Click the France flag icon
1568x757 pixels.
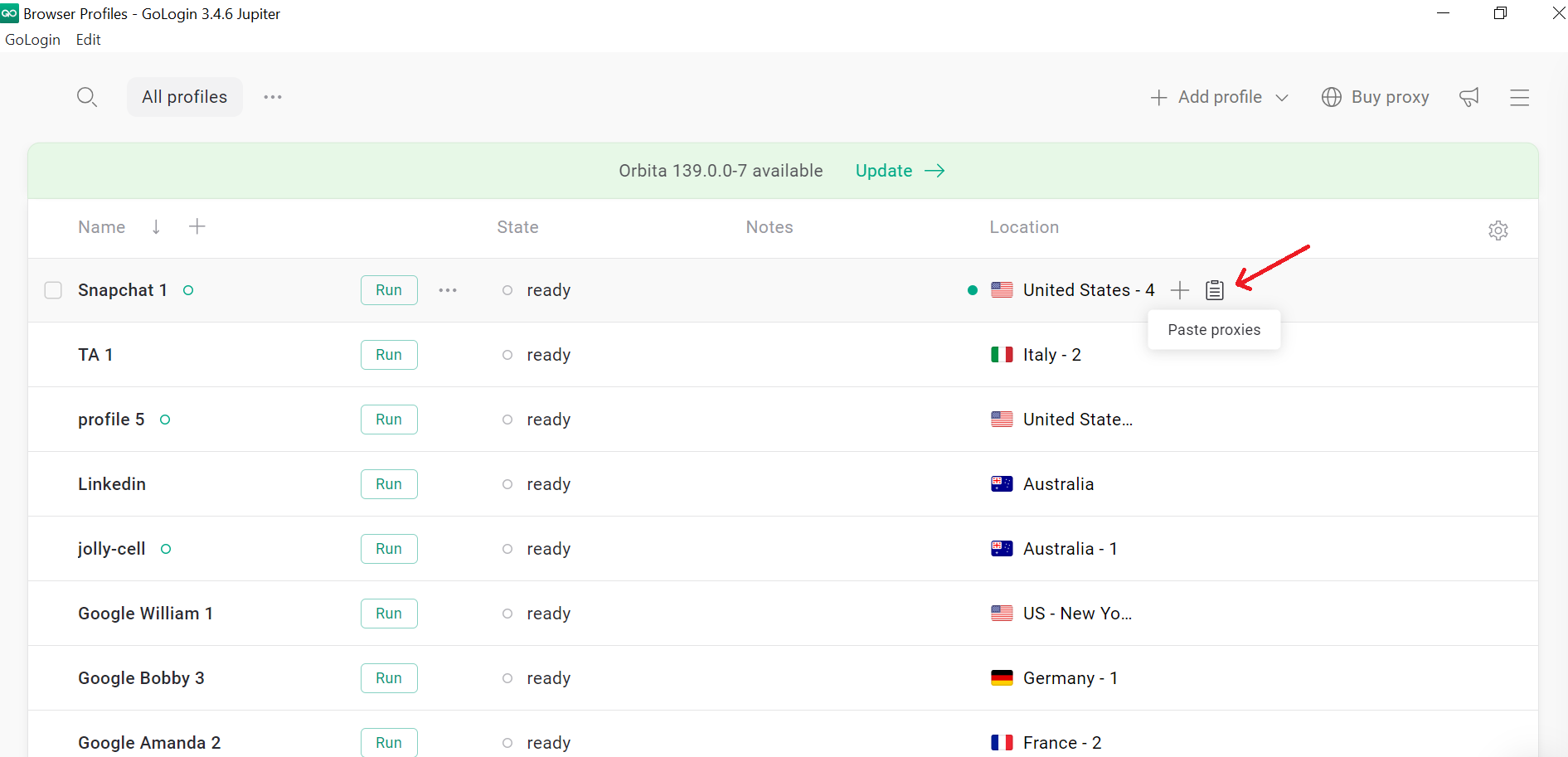point(1002,743)
